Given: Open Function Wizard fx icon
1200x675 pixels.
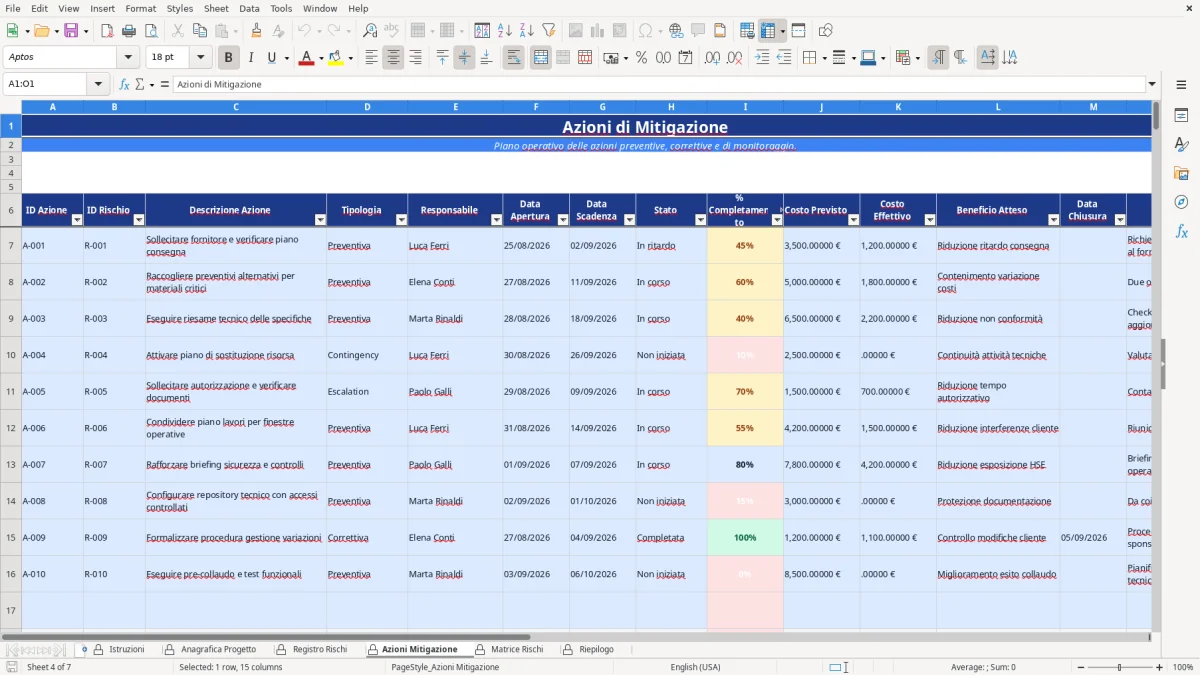Looking at the screenshot, I should (x=124, y=84).
